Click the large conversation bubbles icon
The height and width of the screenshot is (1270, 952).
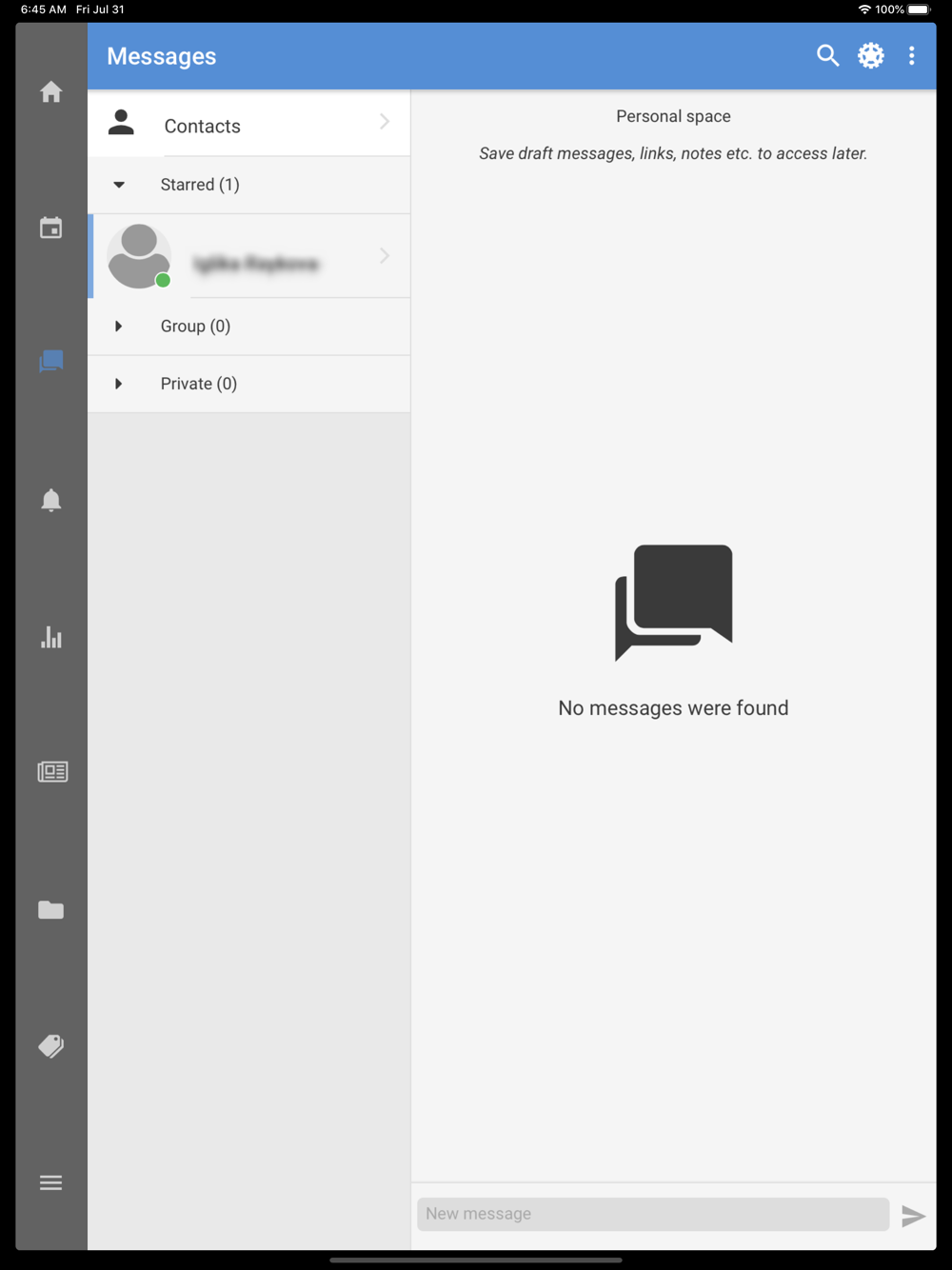674,603
